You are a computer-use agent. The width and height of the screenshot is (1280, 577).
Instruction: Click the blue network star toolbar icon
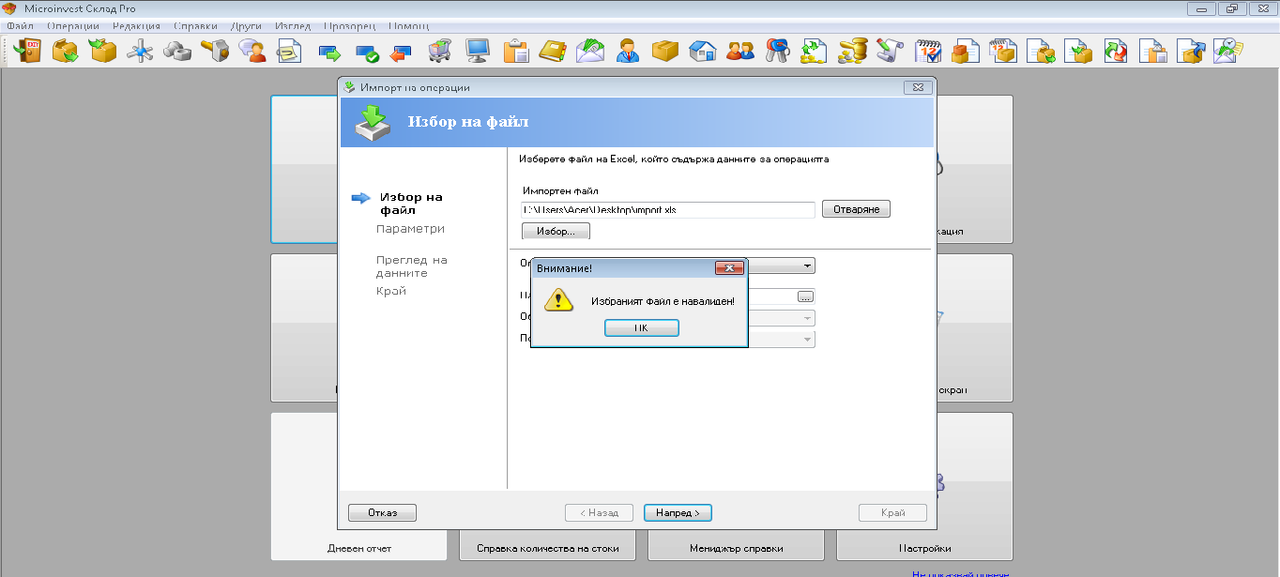pos(139,50)
